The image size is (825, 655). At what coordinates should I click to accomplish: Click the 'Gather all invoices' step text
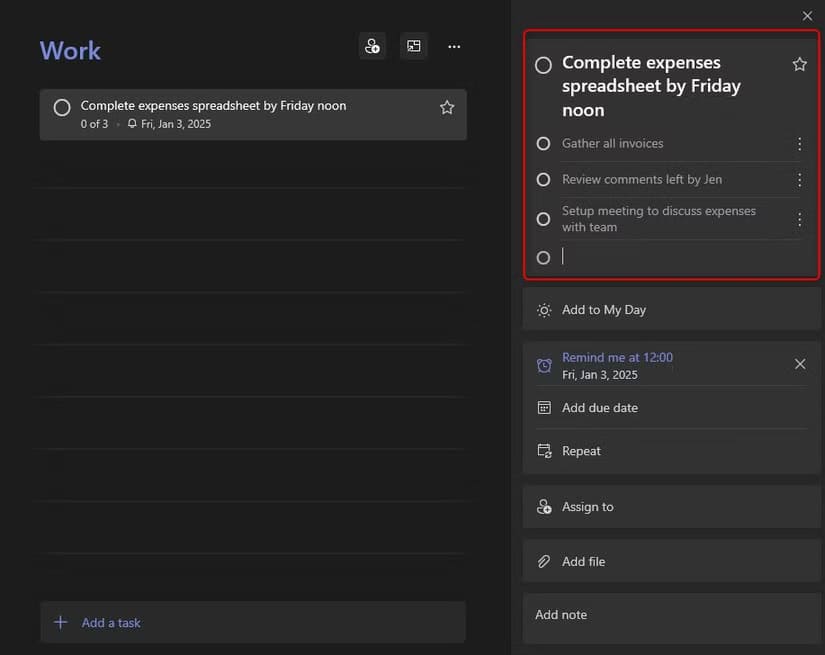pyautogui.click(x=612, y=144)
